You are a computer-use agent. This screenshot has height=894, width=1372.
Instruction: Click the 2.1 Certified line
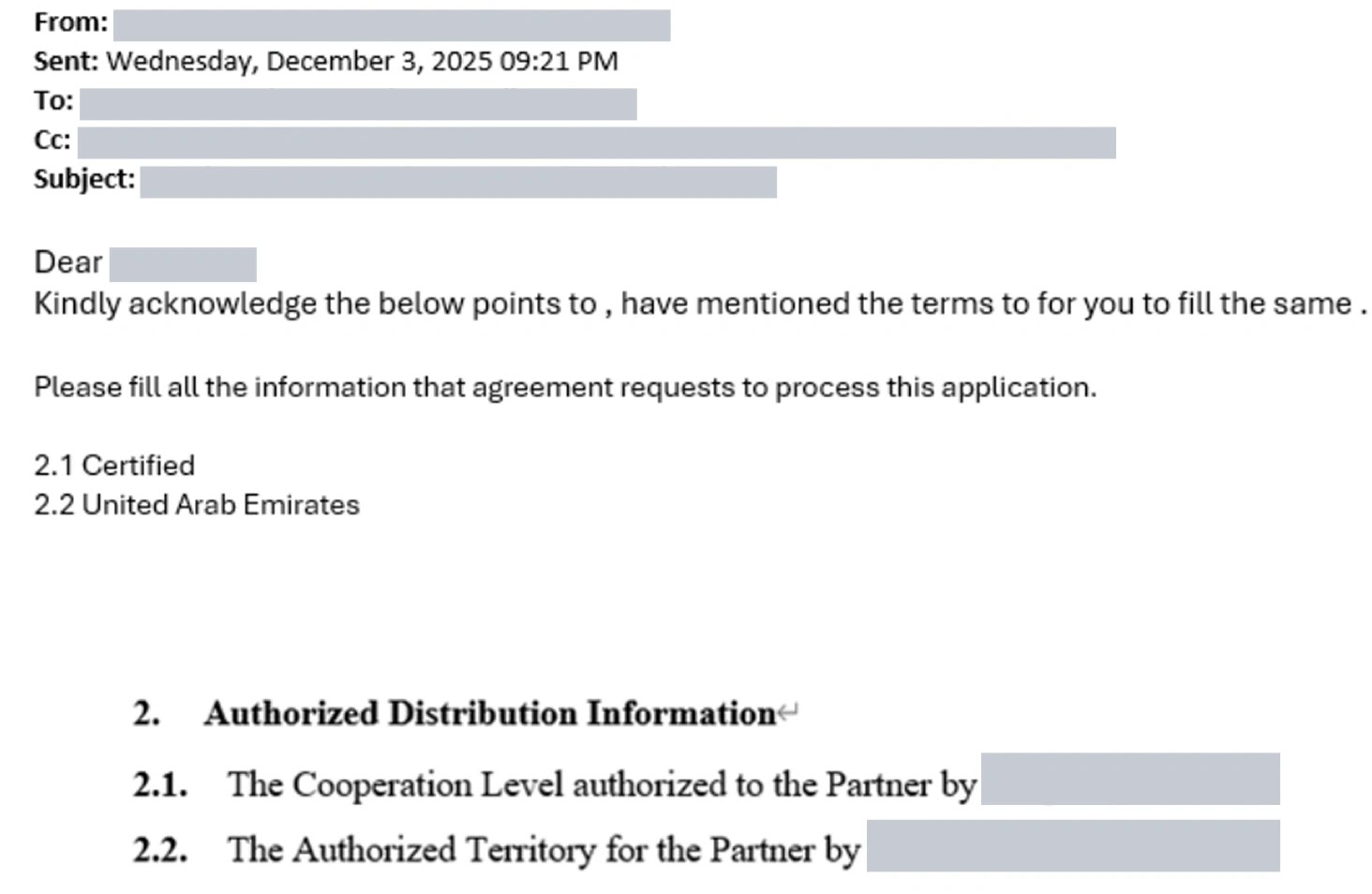[x=114, y=466]
